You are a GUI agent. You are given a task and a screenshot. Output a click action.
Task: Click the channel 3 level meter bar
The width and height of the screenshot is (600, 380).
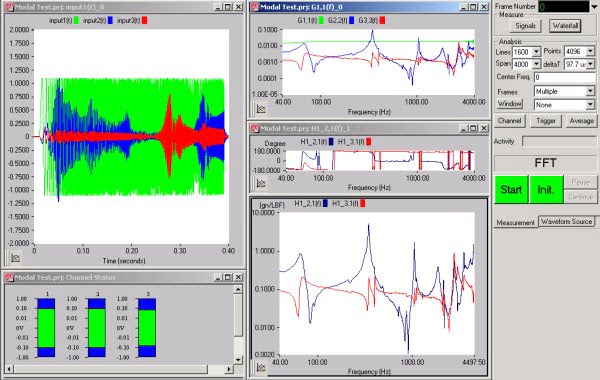147,328
